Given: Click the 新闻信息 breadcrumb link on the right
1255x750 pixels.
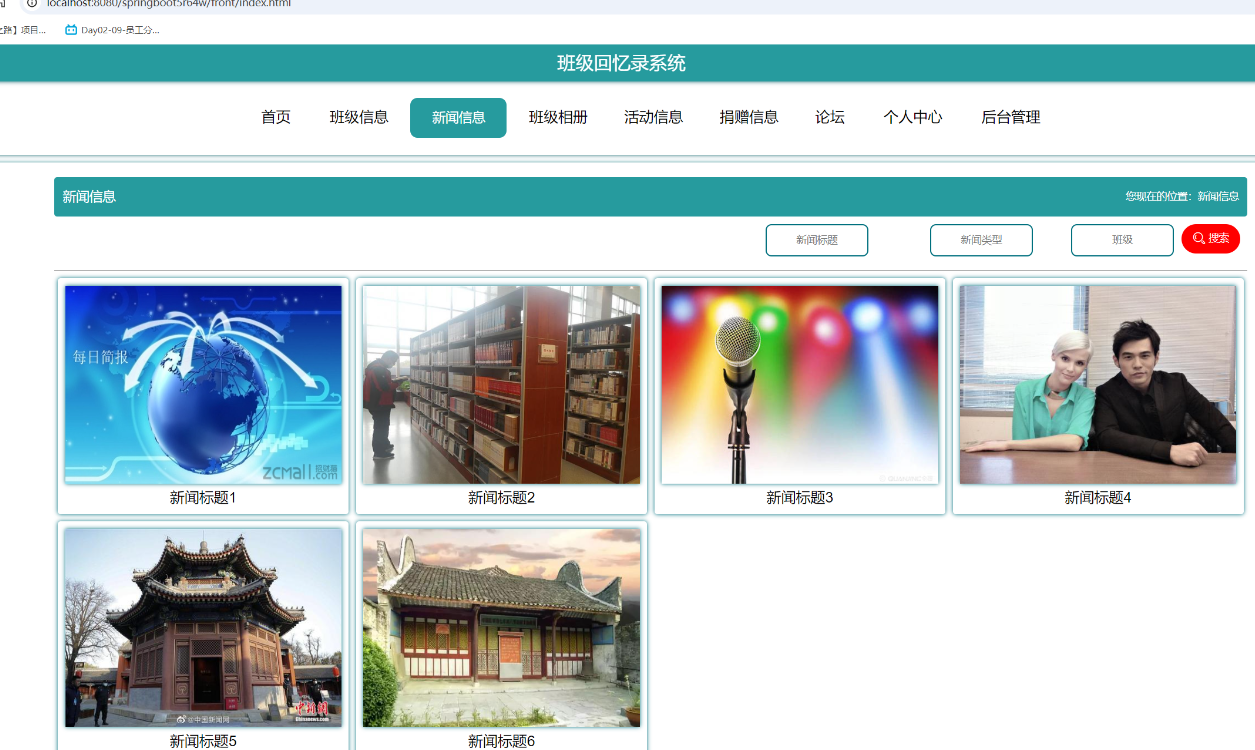Looking at the screenshot, I should click(x=1219, y=196).
